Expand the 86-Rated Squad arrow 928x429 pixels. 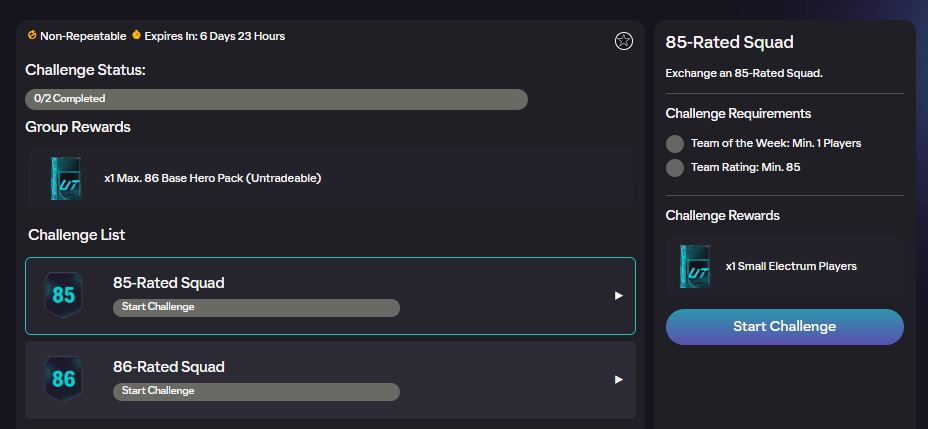tap(619, 380)
